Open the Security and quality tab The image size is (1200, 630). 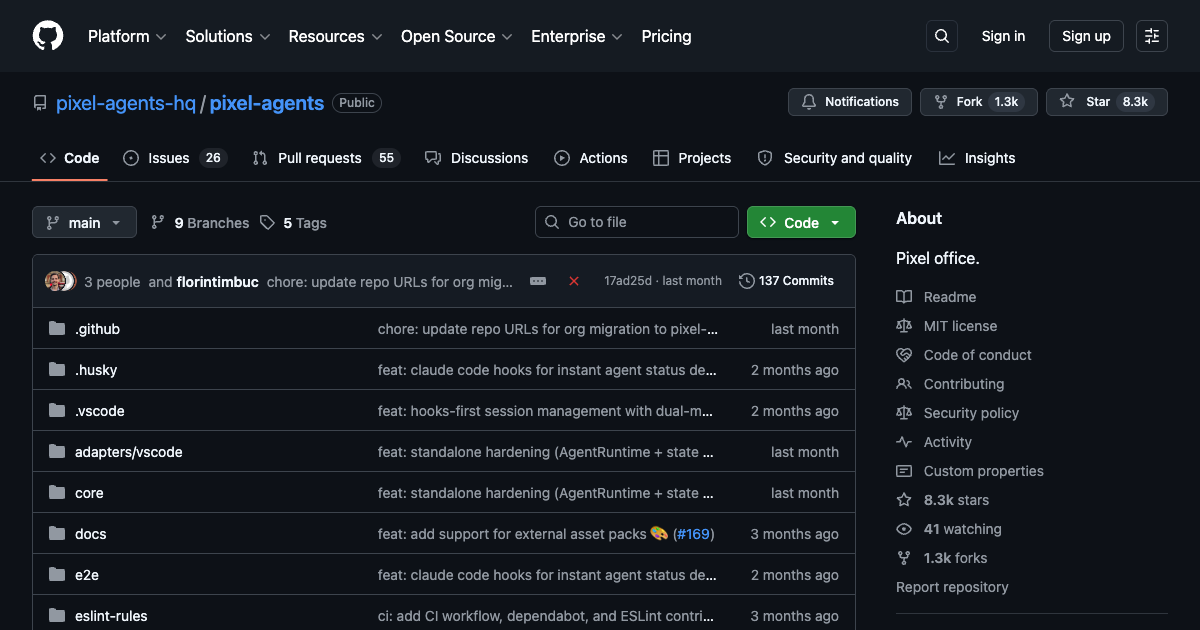click(835, 158)
